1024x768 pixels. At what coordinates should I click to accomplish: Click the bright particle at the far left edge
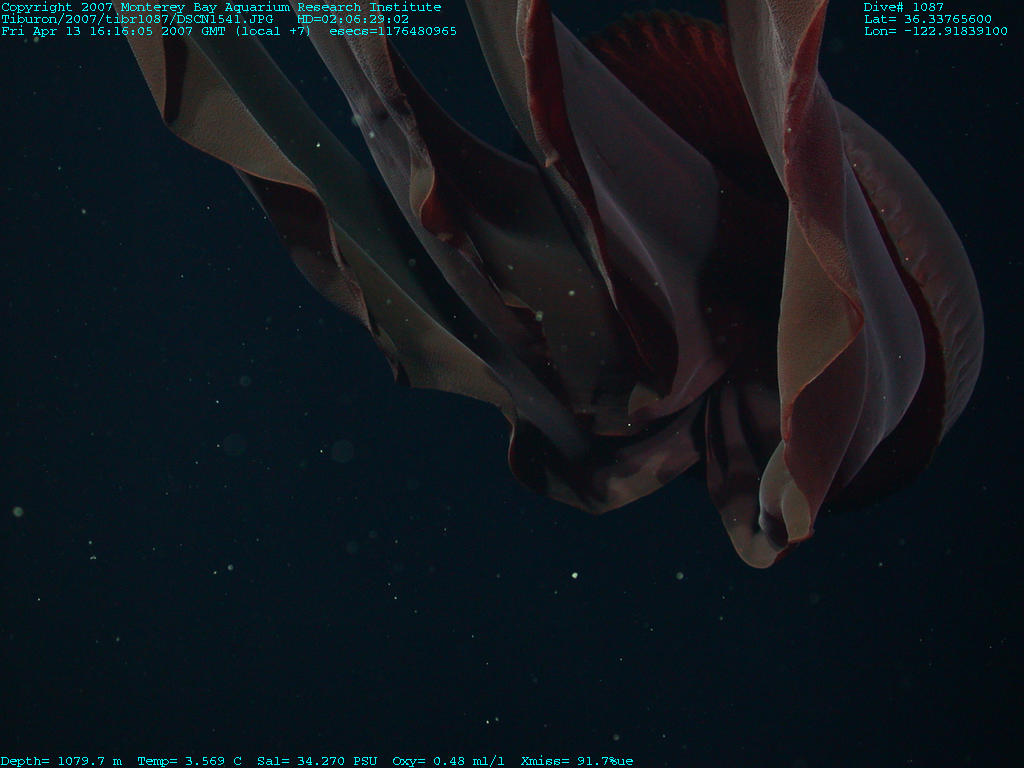click(x=17, y=511)
